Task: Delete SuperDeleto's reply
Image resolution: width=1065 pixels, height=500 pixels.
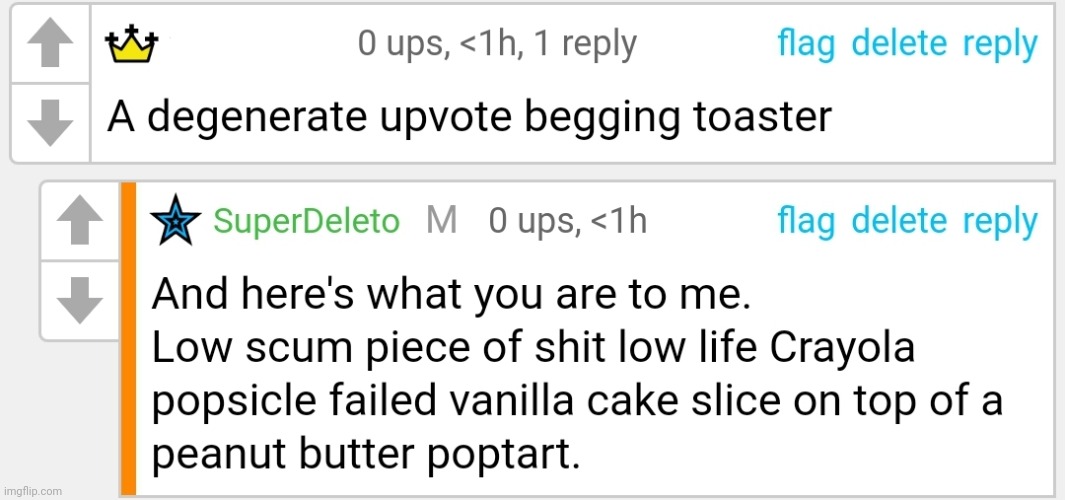Action: click(x=899, y=221)
